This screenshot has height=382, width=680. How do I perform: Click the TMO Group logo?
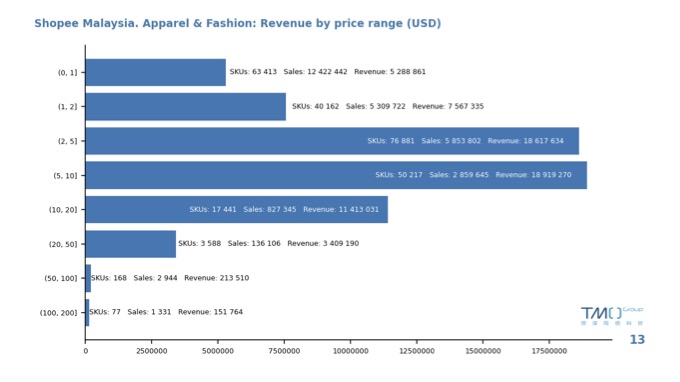click(x=612, y=316)
